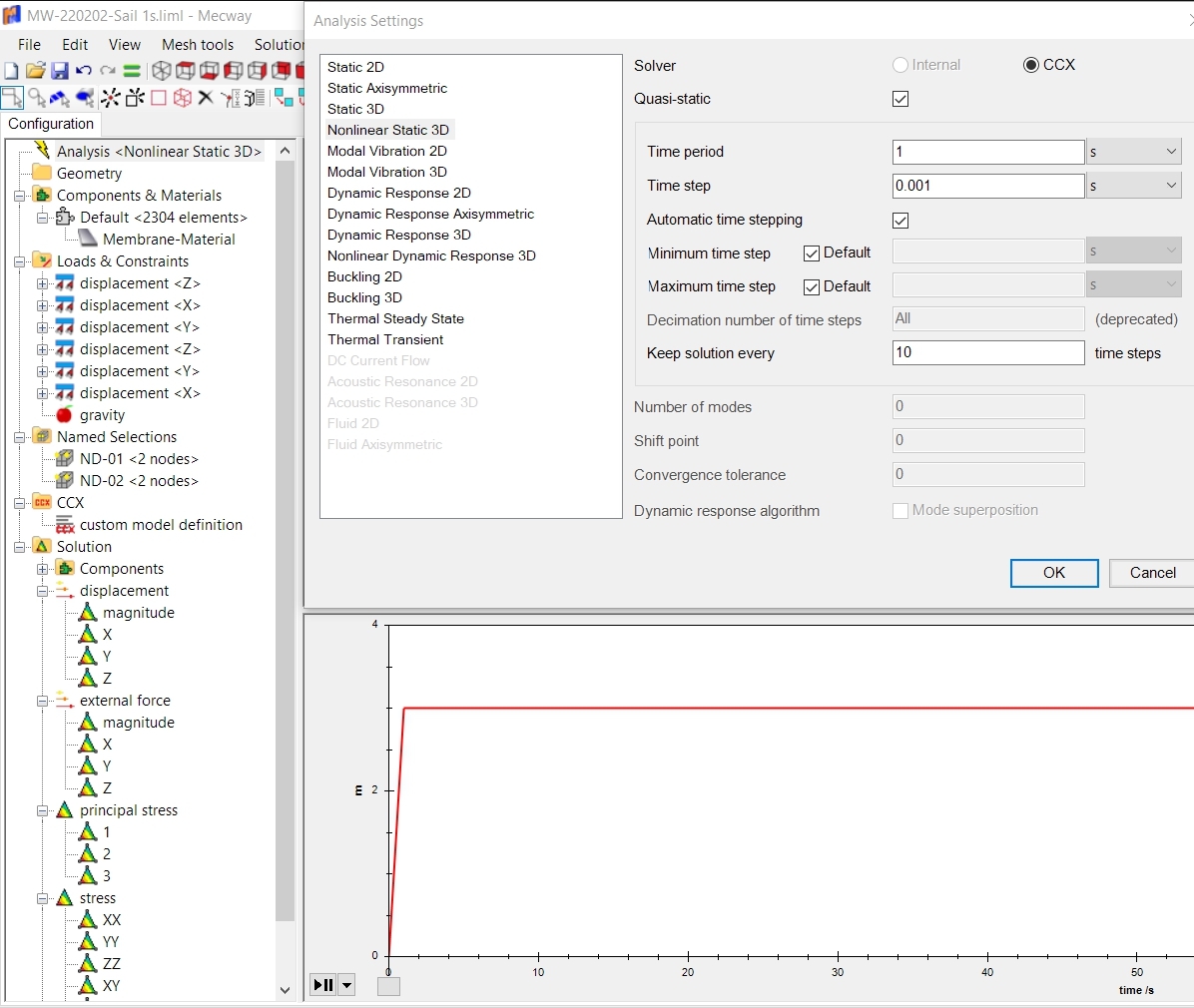Image resolution: width=1194 pixels, height=1008 pixels.
Task: Collapse the external force node
Action: (x=43, y=701)
